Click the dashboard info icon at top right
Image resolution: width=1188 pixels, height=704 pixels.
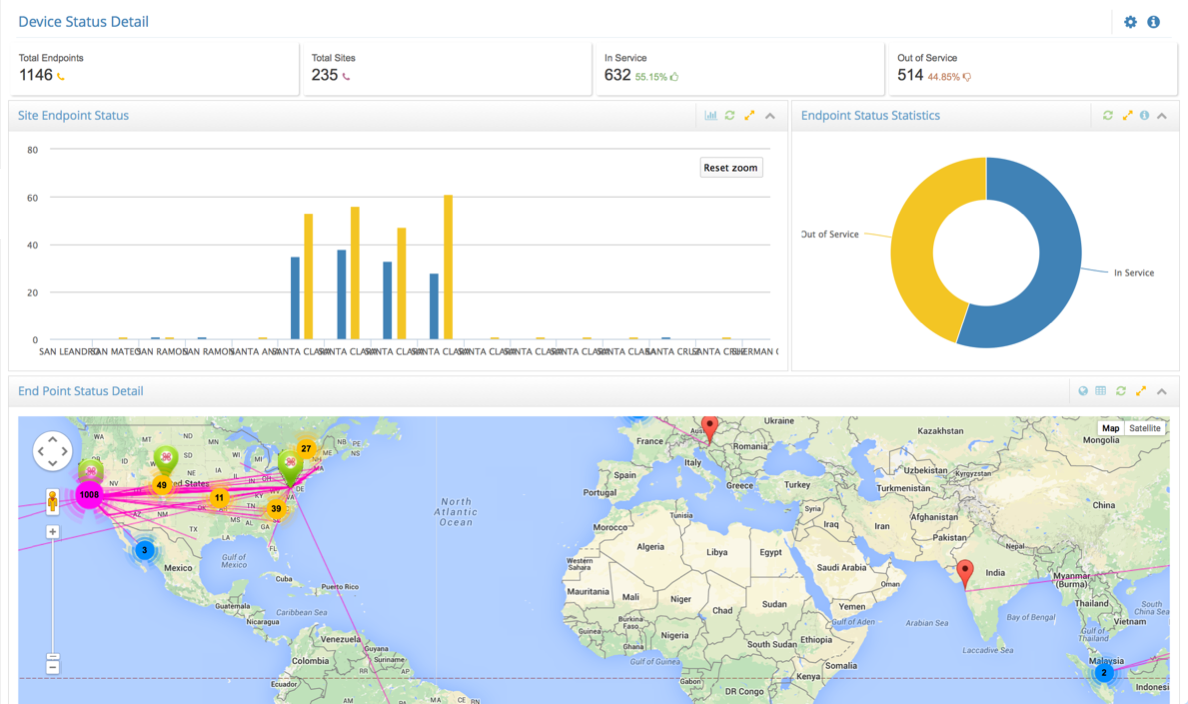(1153, 22)
